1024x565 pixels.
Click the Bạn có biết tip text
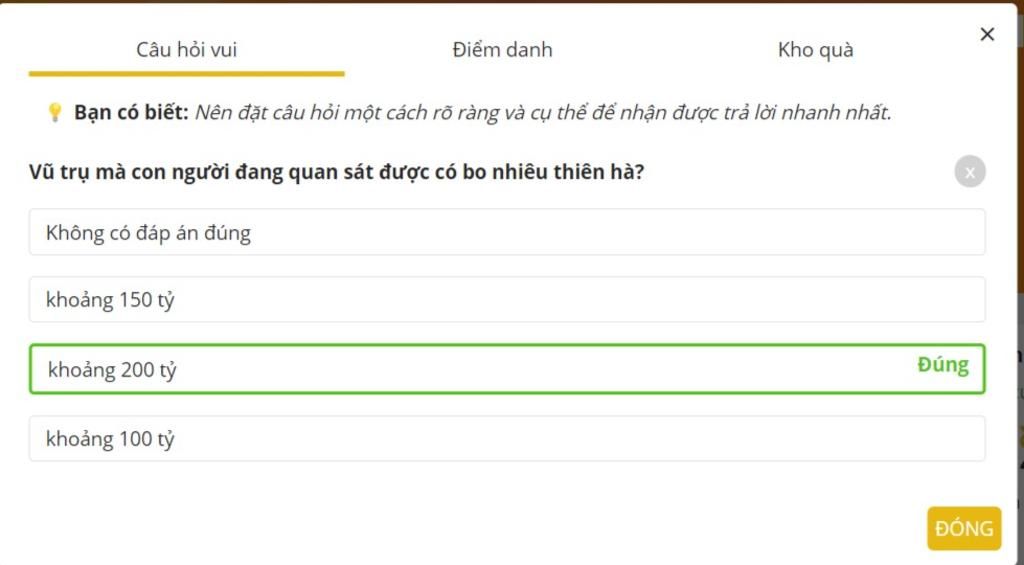[482, 112]
